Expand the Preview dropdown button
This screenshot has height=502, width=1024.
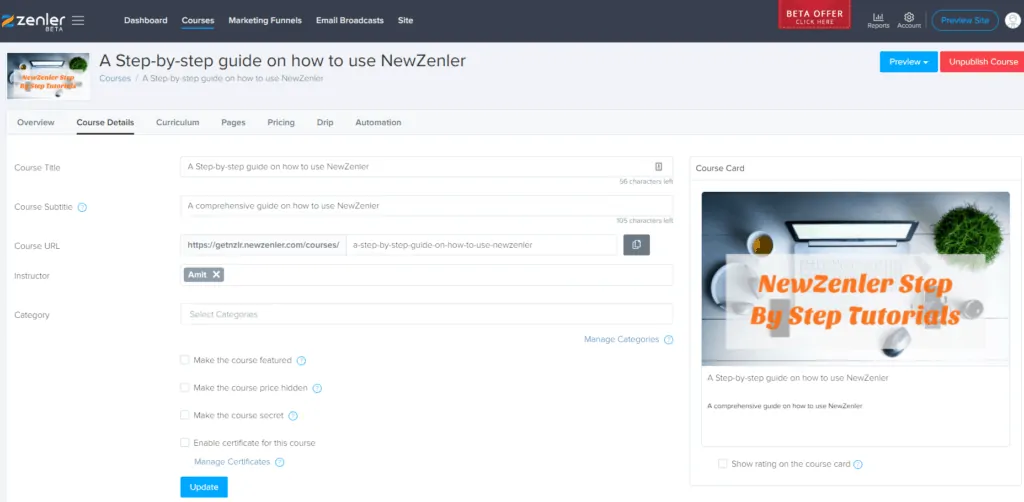pos(908,62)
